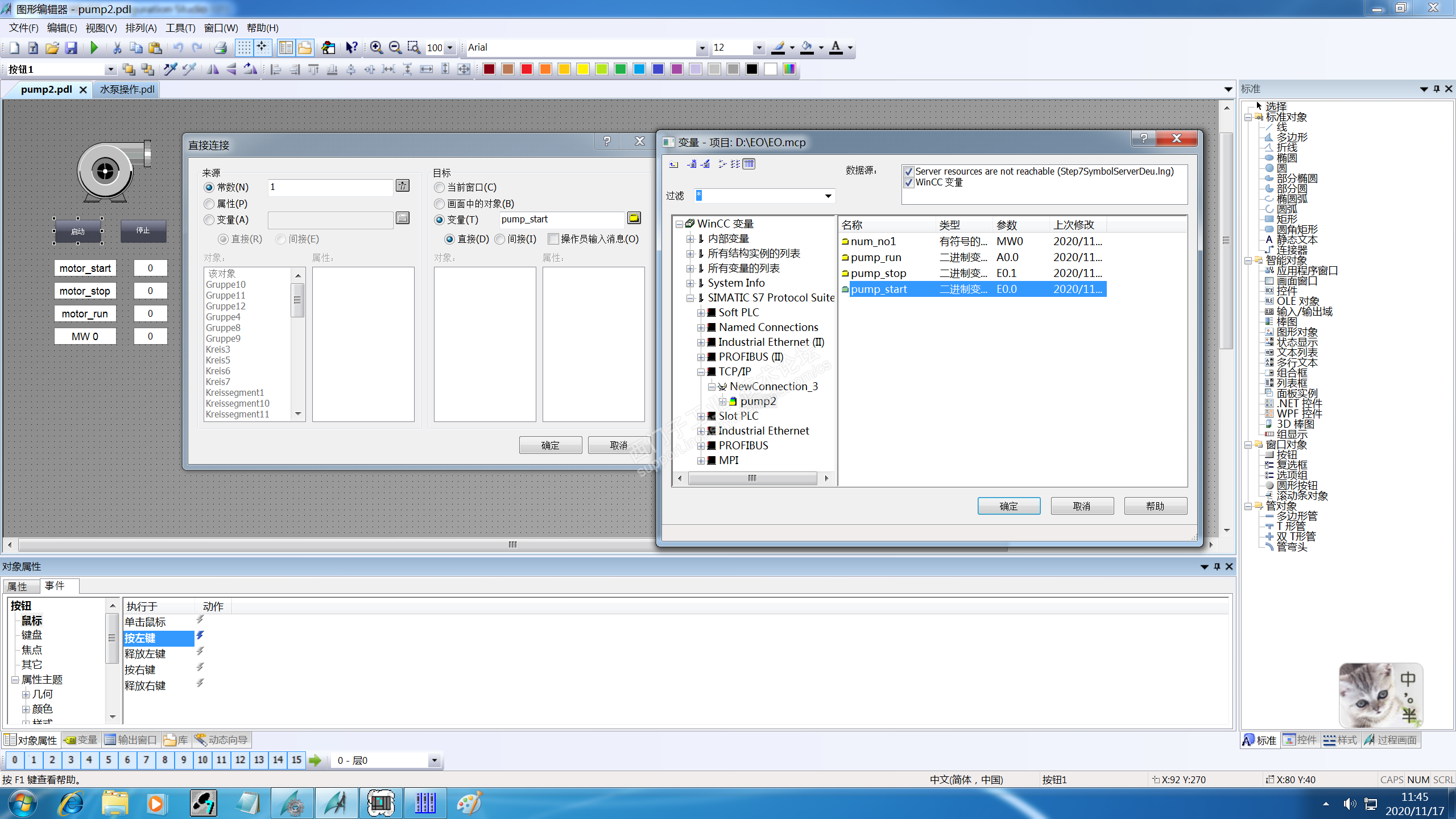Screen dimensions: 1456x819
Task: Click lightning action icon for 释放左键
Action: click(x=200, y=652)
